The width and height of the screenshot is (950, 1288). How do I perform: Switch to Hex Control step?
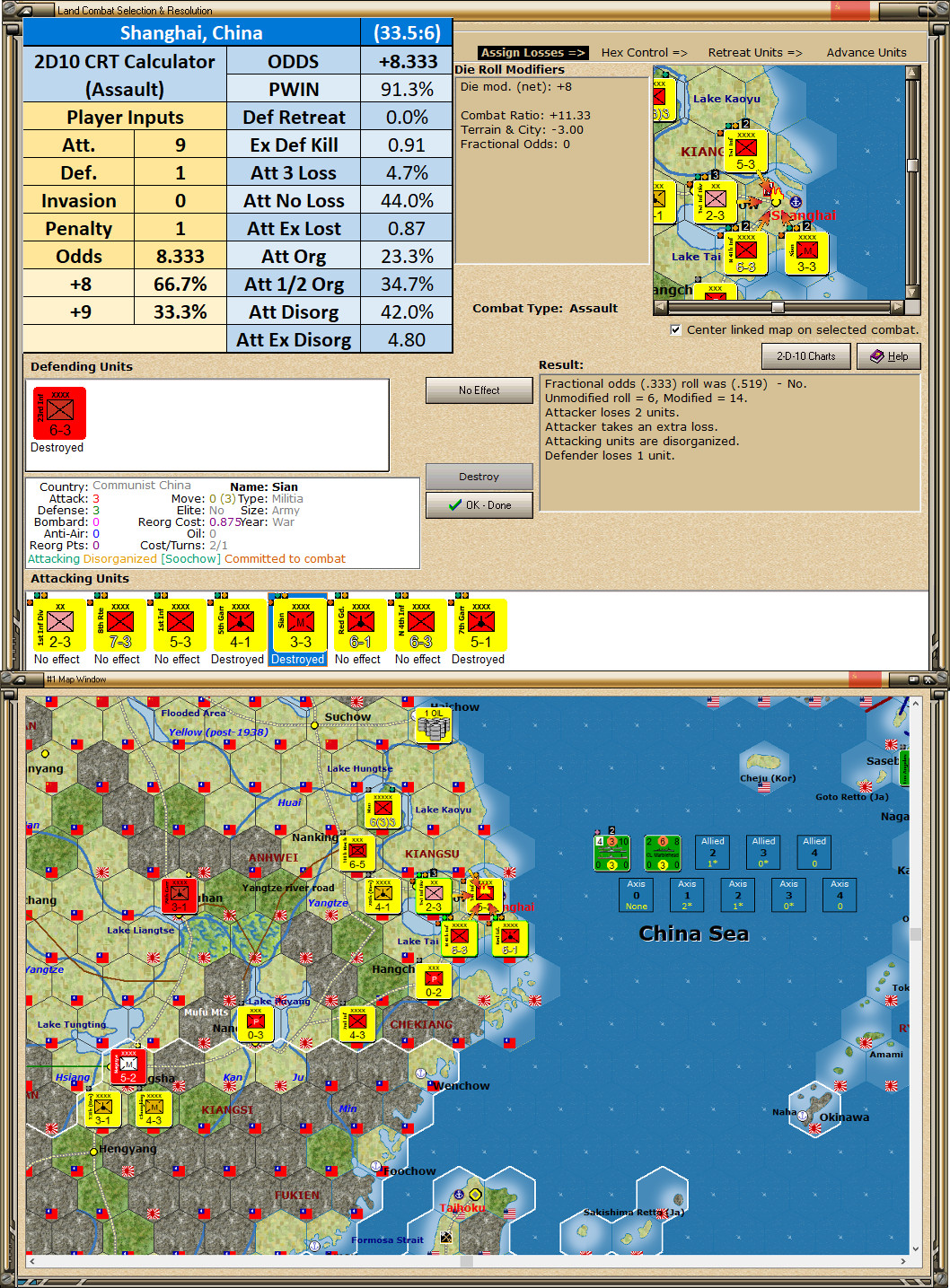(x=644, y=53)
